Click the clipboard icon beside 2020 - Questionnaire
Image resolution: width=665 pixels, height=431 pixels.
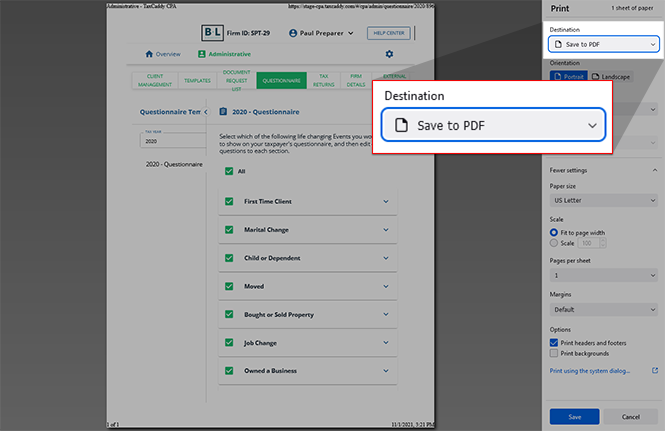coord(223,112)
